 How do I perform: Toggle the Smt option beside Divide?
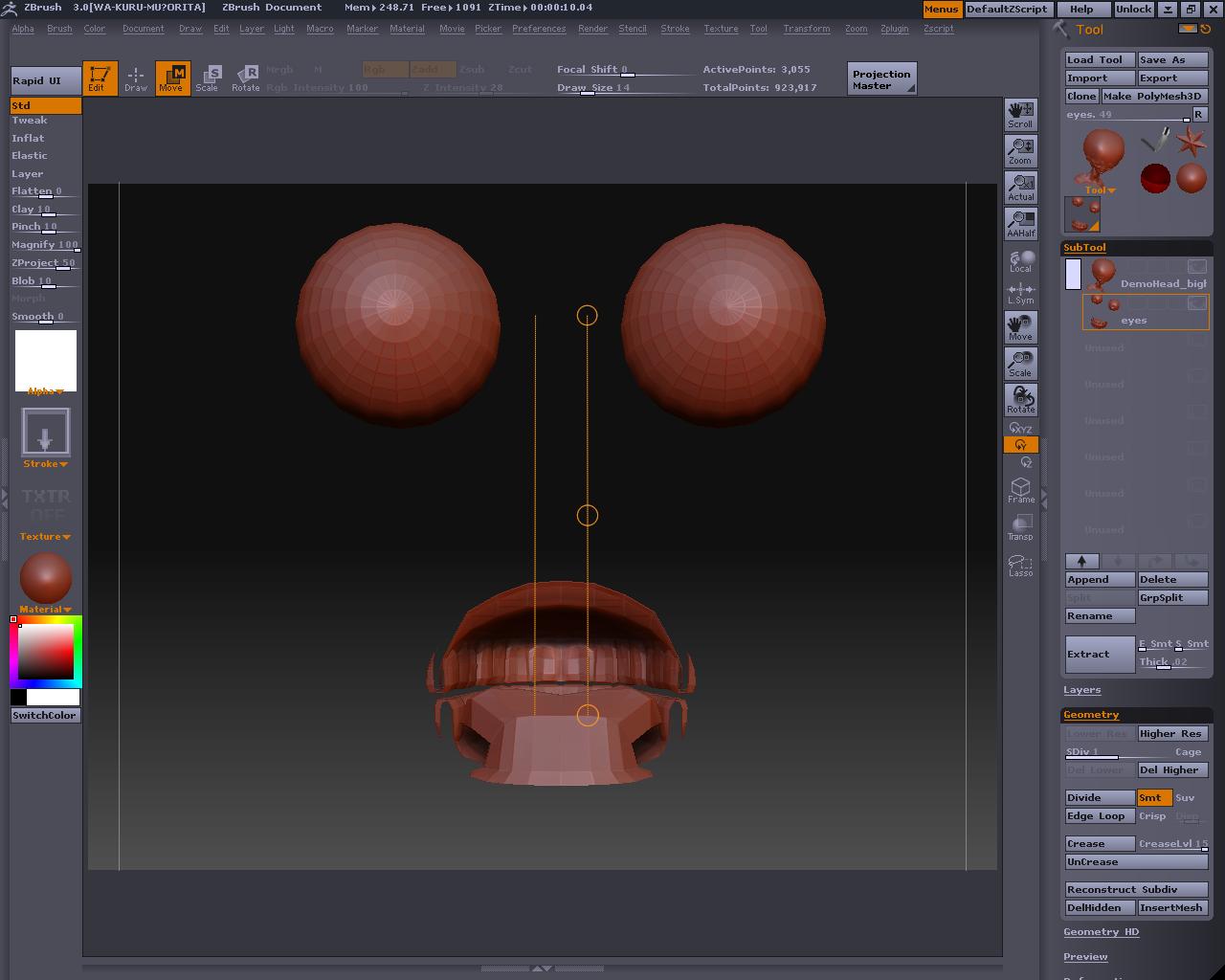tap(1153, 797)
